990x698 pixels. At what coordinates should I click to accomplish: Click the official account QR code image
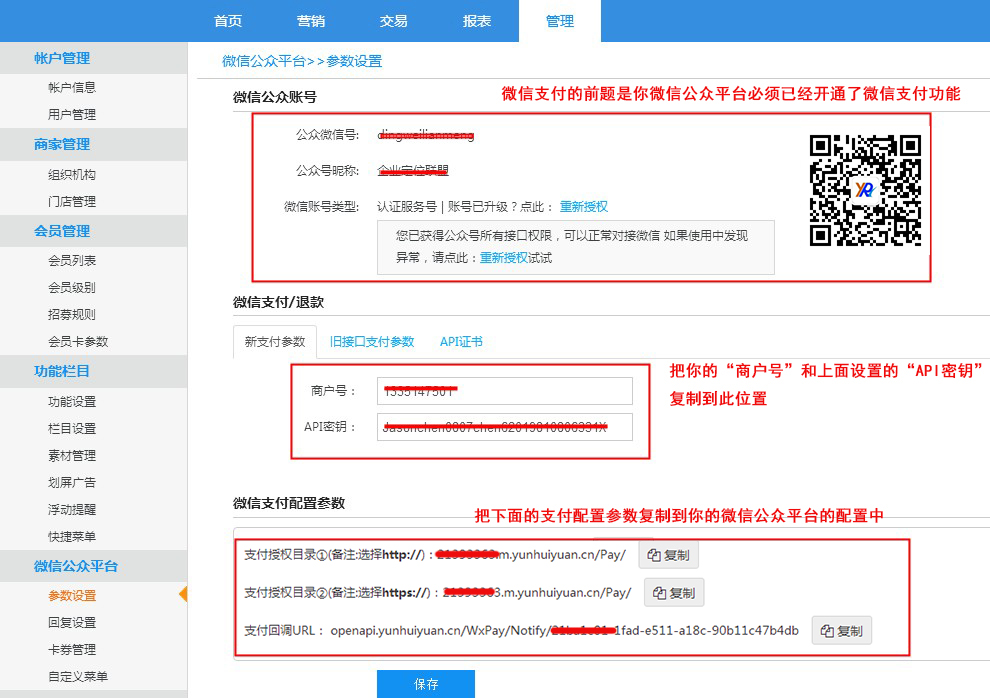pos(865,190)
